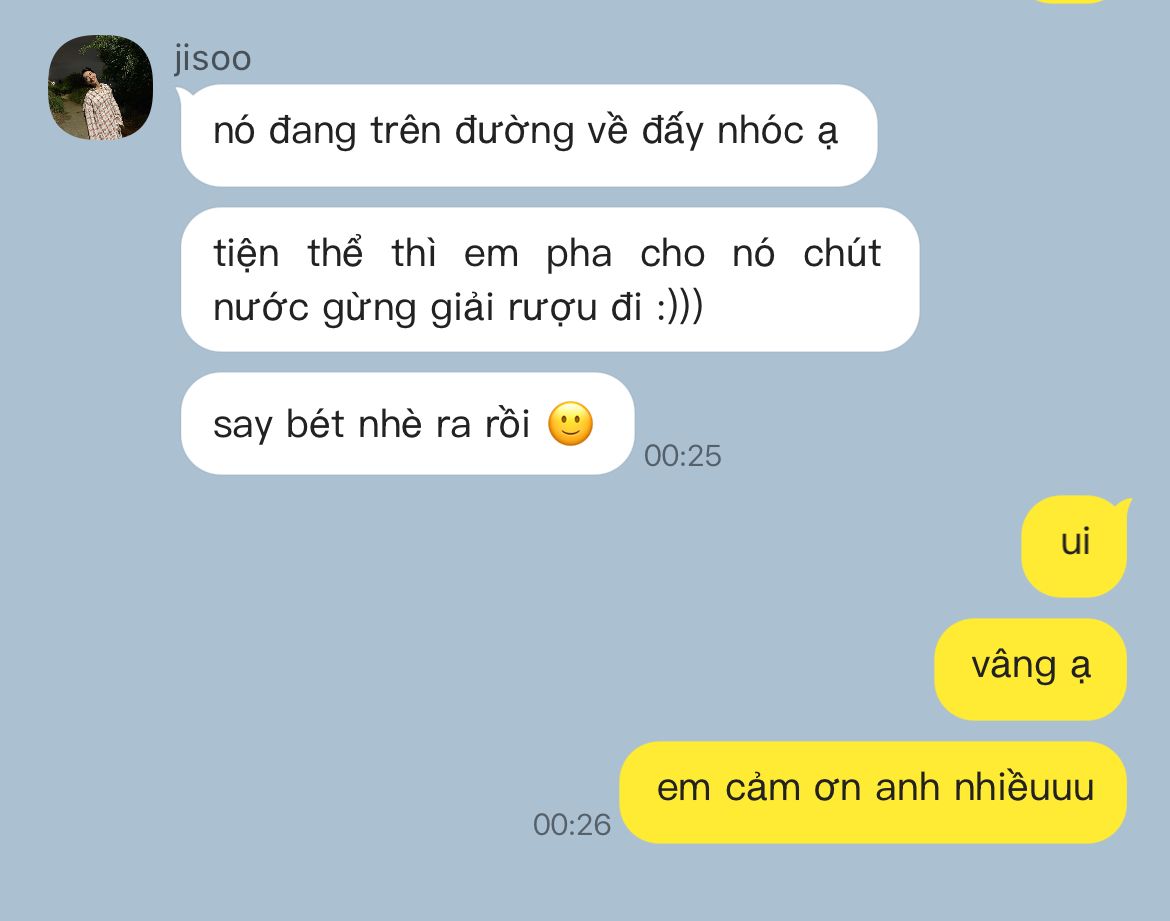Screen dimensions: 1170x921
Task: Select the yellow "vâng ạ" message bubble
Action: point(1030,669)
